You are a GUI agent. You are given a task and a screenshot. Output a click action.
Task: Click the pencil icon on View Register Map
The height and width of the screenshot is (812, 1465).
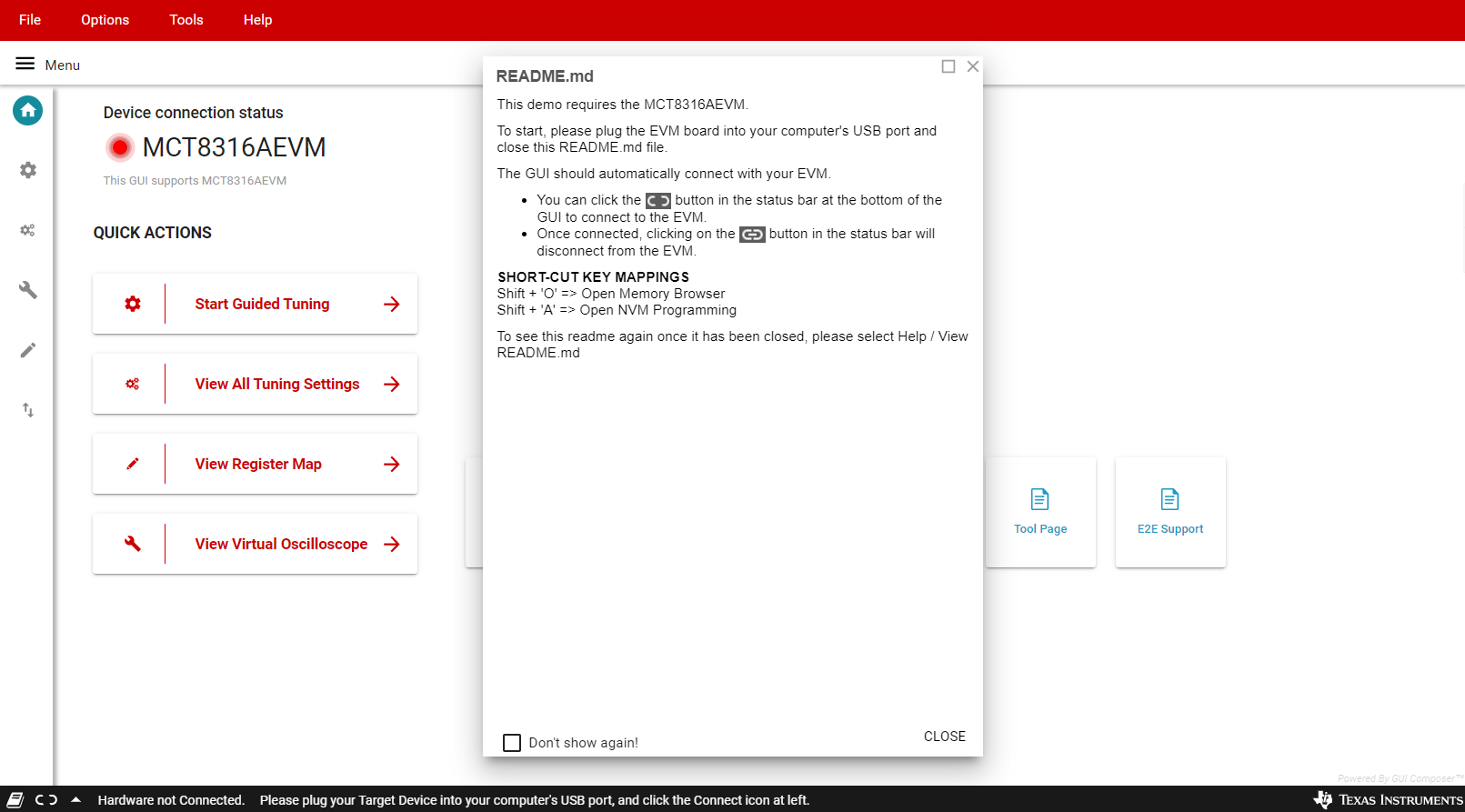[133, 464]
